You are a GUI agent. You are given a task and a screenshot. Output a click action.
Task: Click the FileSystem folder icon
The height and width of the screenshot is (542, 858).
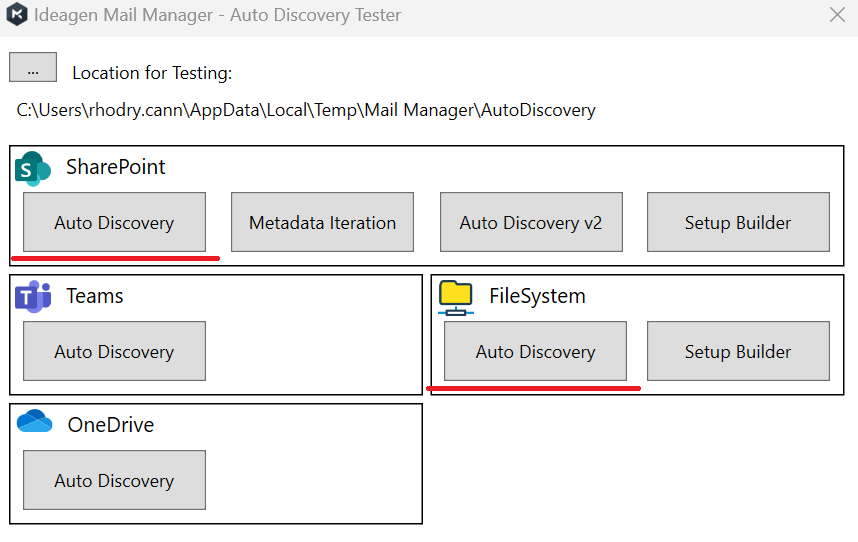click(456, 298)
